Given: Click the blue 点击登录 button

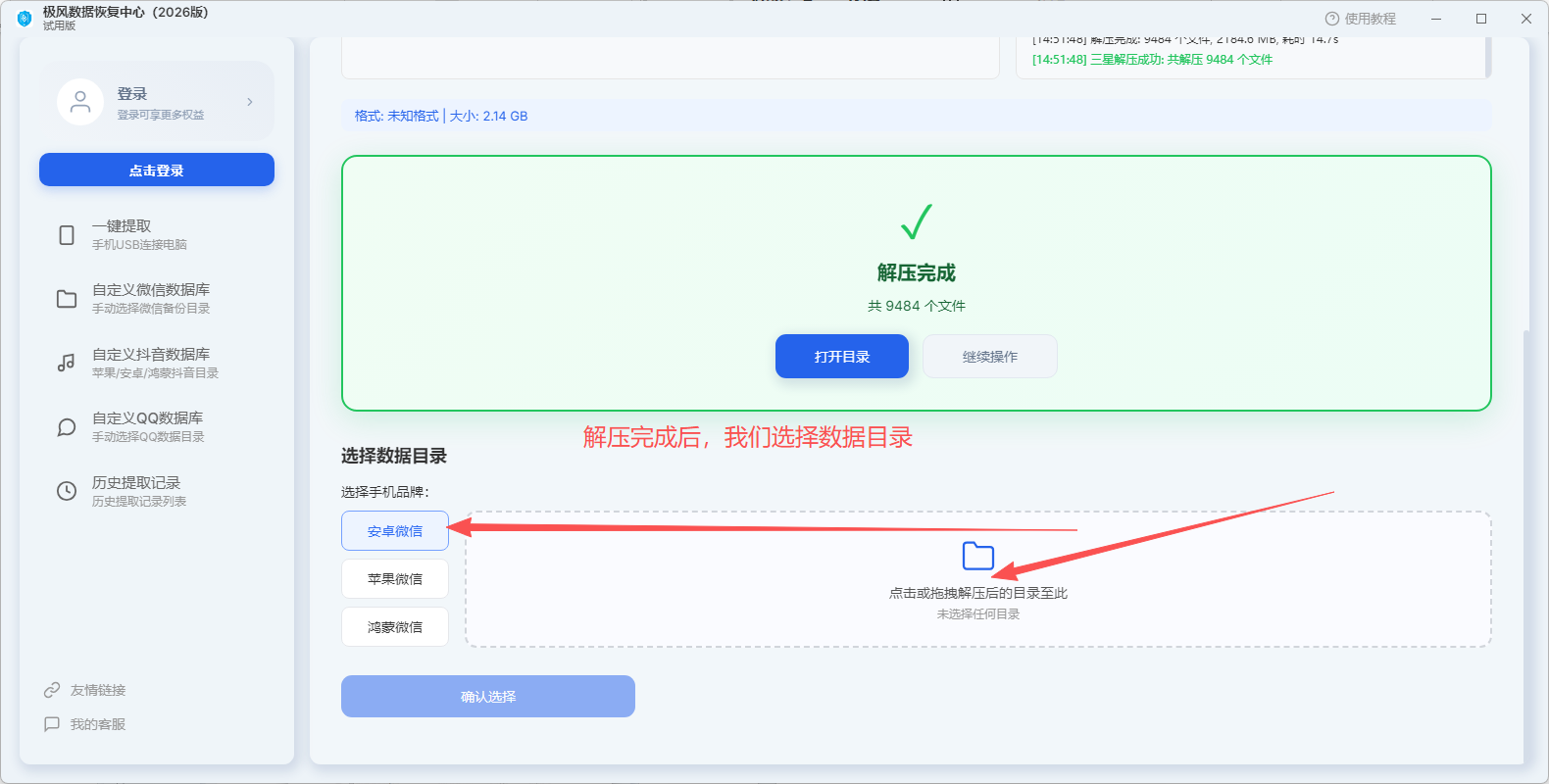Looking at the screenshot, I should click(x=157, y=170).
